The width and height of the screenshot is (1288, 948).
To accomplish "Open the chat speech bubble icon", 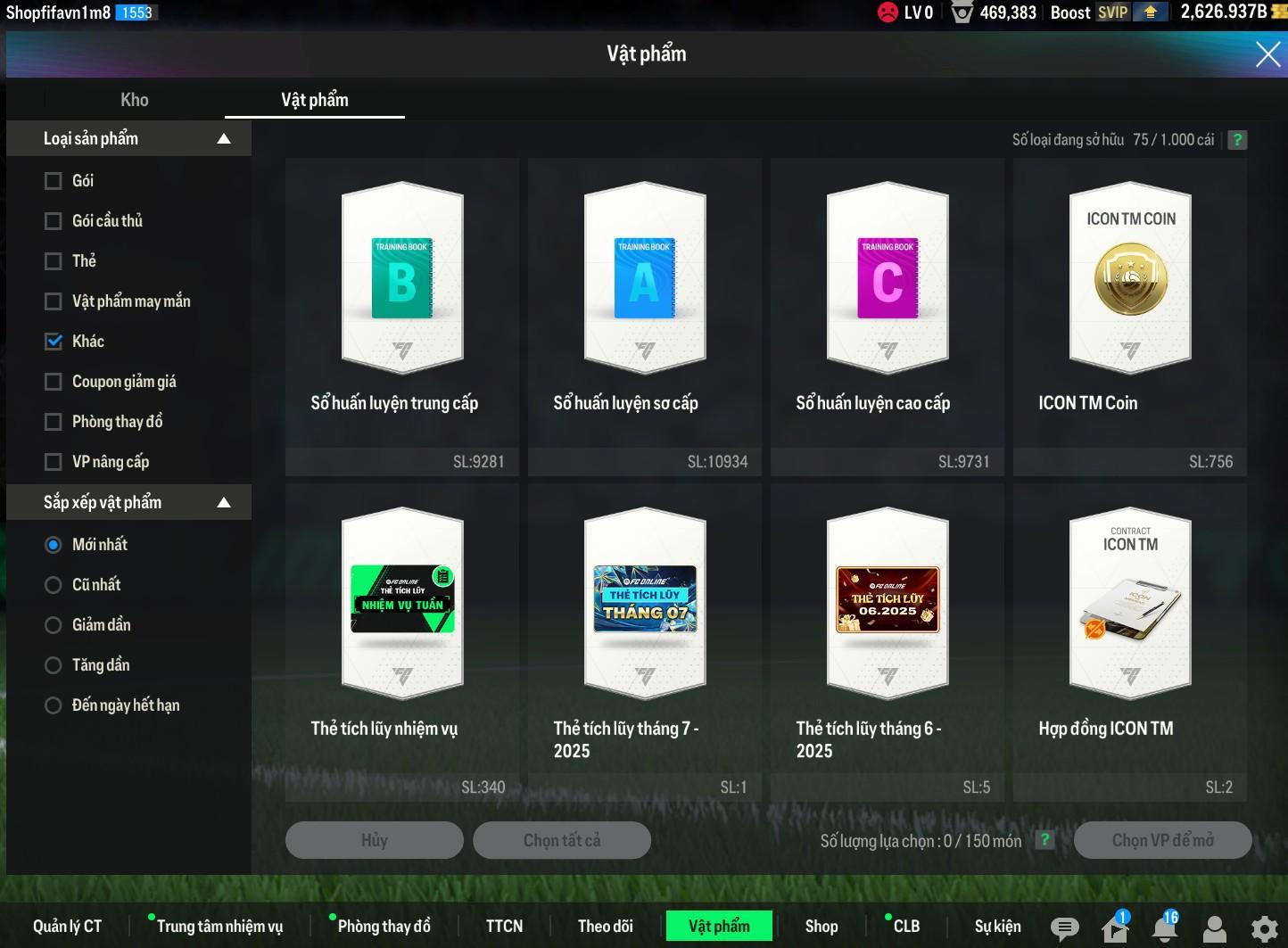I will click(1064, 928).
